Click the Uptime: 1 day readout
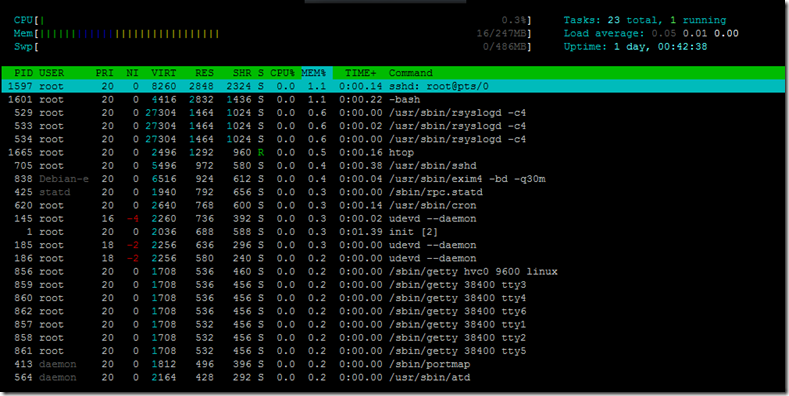Image resolution: width=789 pixels, height=396 pixels. 635,47
